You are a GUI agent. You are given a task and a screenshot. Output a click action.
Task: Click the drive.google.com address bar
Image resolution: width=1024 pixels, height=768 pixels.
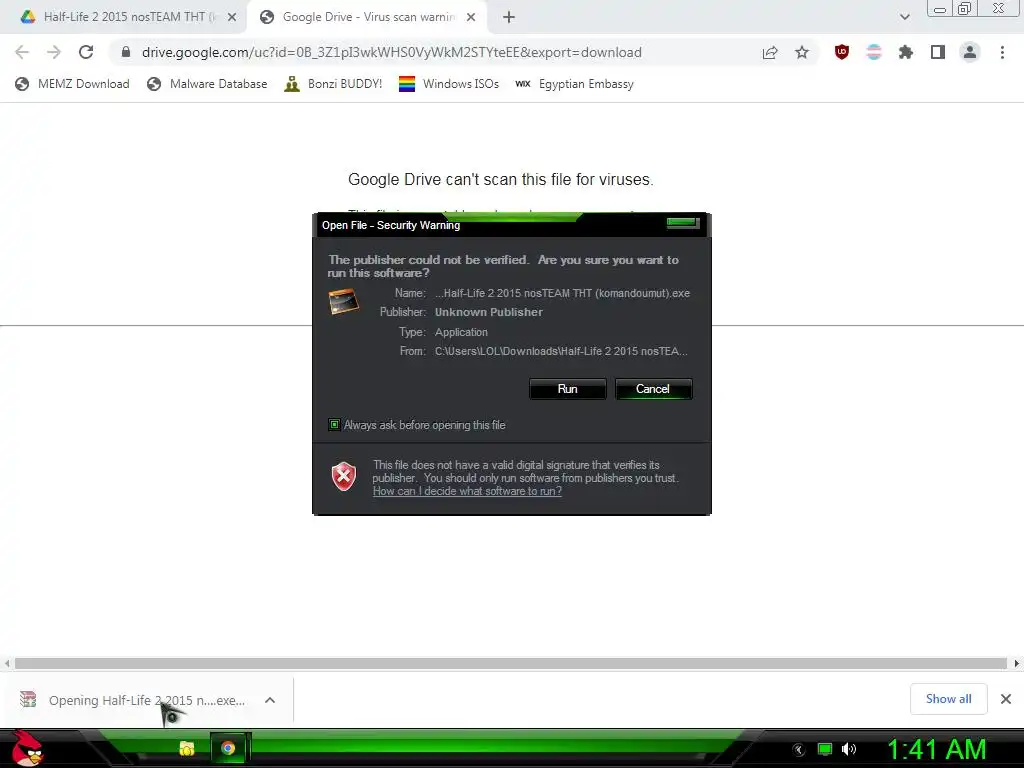pyautogui.click(x=392, y=52)
